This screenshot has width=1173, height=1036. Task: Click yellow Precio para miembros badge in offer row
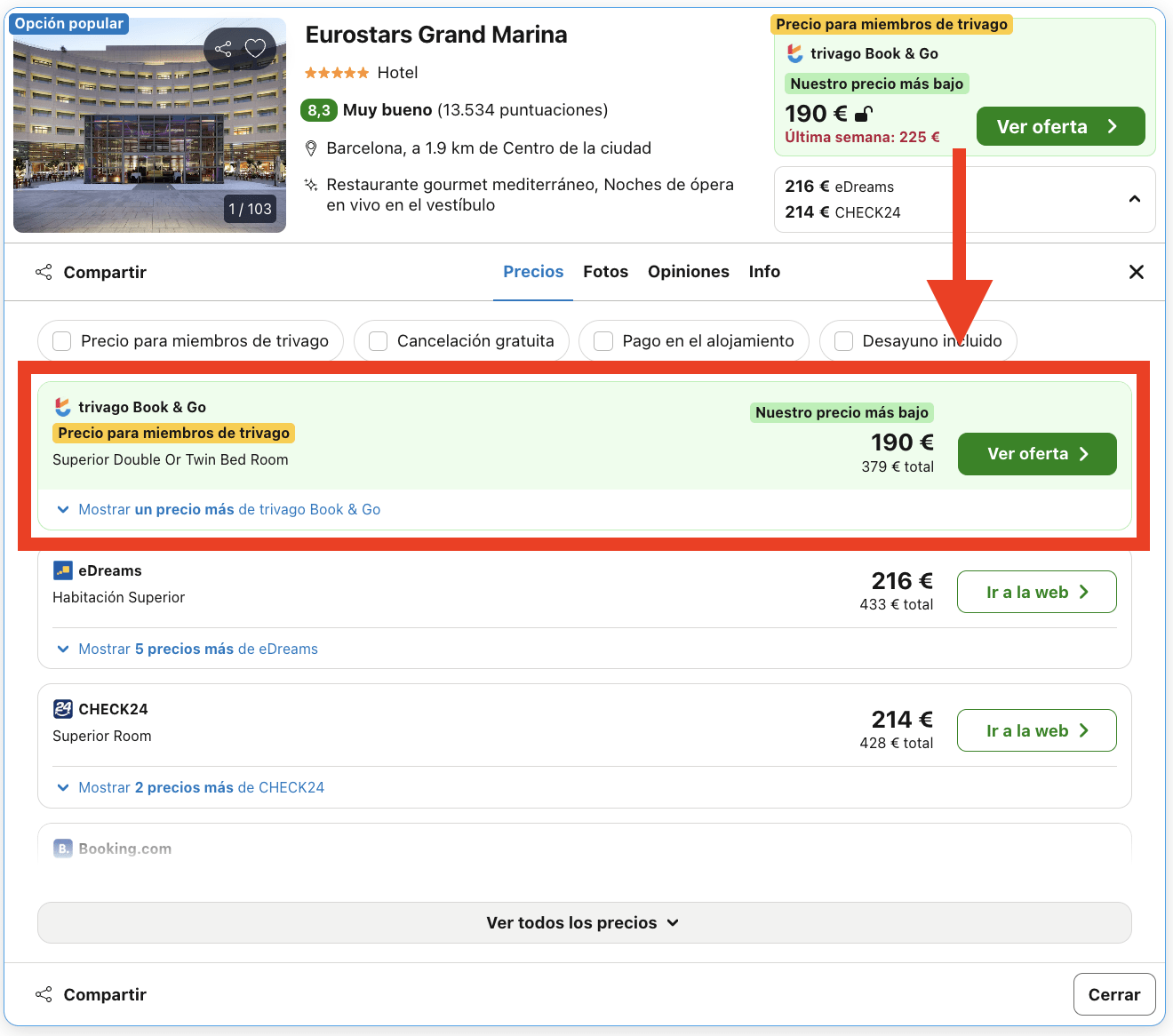[x=174, y=433]
